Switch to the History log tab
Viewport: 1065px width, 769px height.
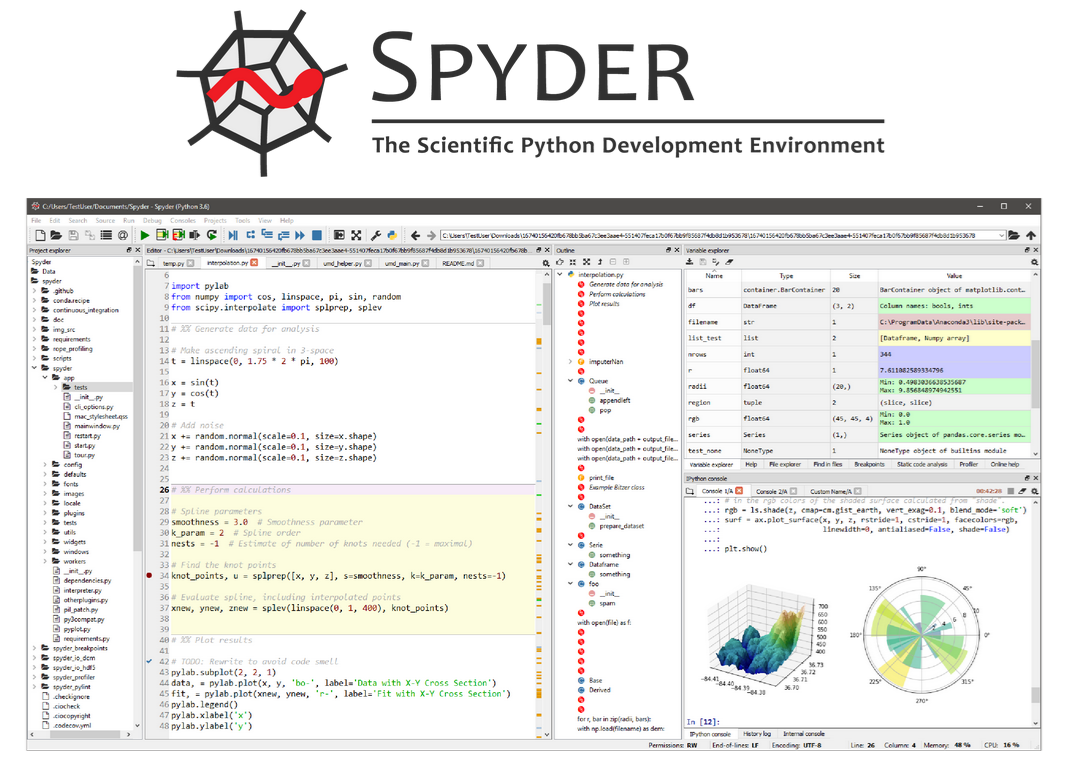[757, 734]
